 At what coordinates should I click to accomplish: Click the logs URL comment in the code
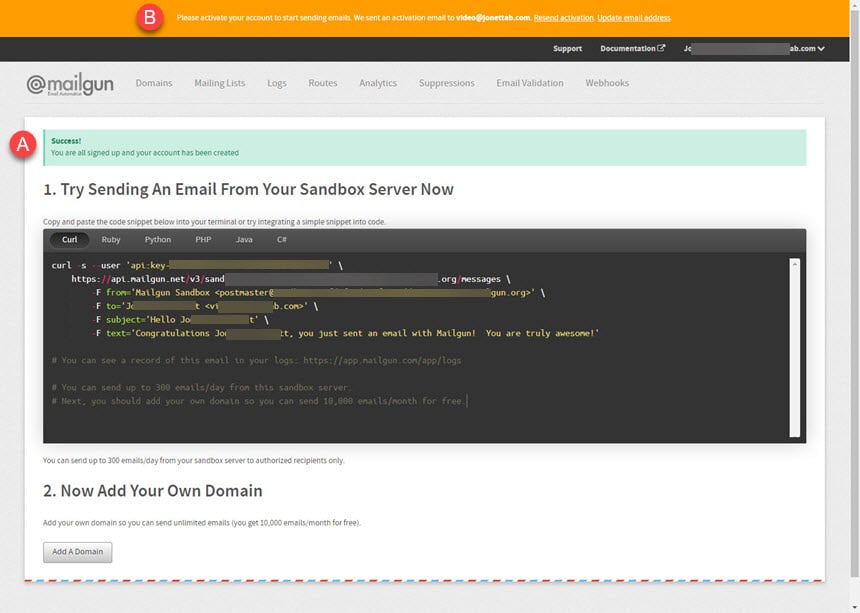coord(256,360)
